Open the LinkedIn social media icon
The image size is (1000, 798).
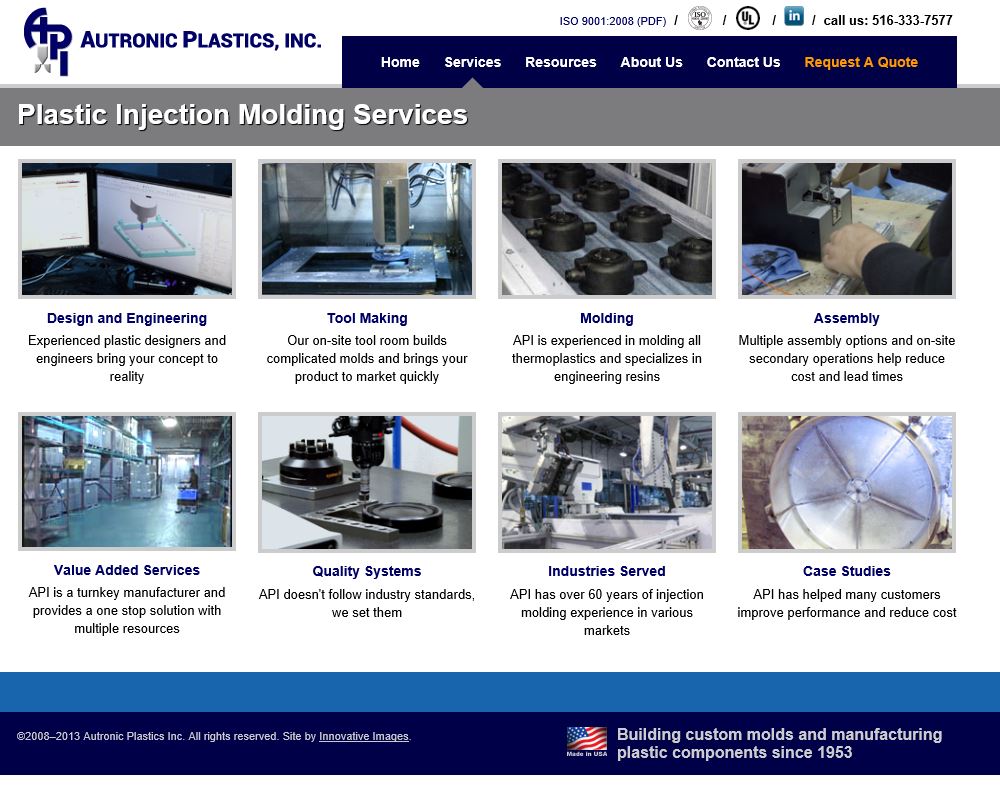794,16
